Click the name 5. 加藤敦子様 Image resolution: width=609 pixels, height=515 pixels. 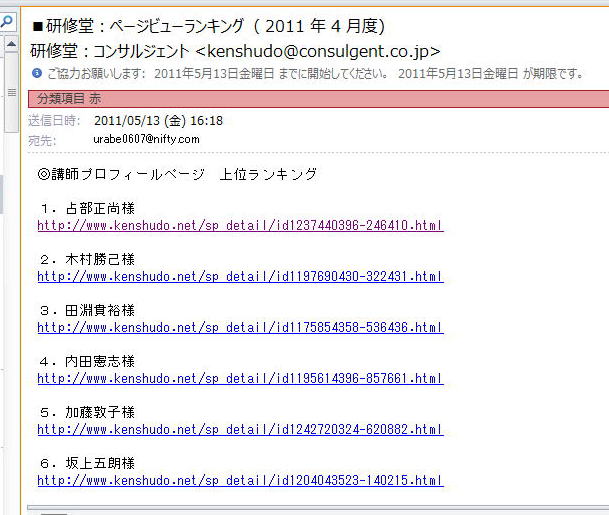pos(87,412)
